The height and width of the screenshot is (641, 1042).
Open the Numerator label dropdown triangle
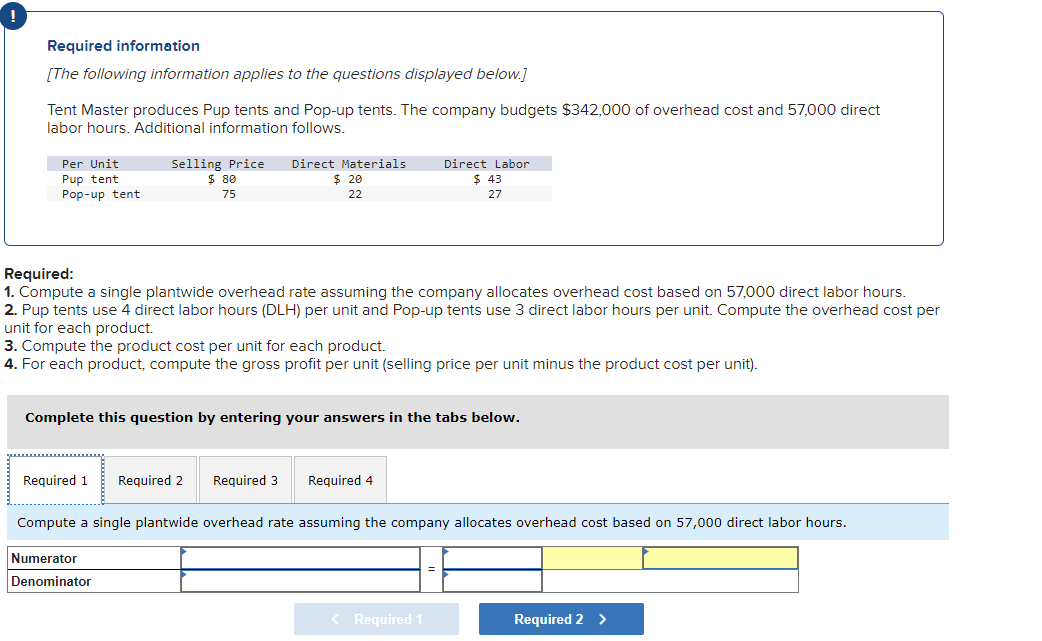(184, 550)
